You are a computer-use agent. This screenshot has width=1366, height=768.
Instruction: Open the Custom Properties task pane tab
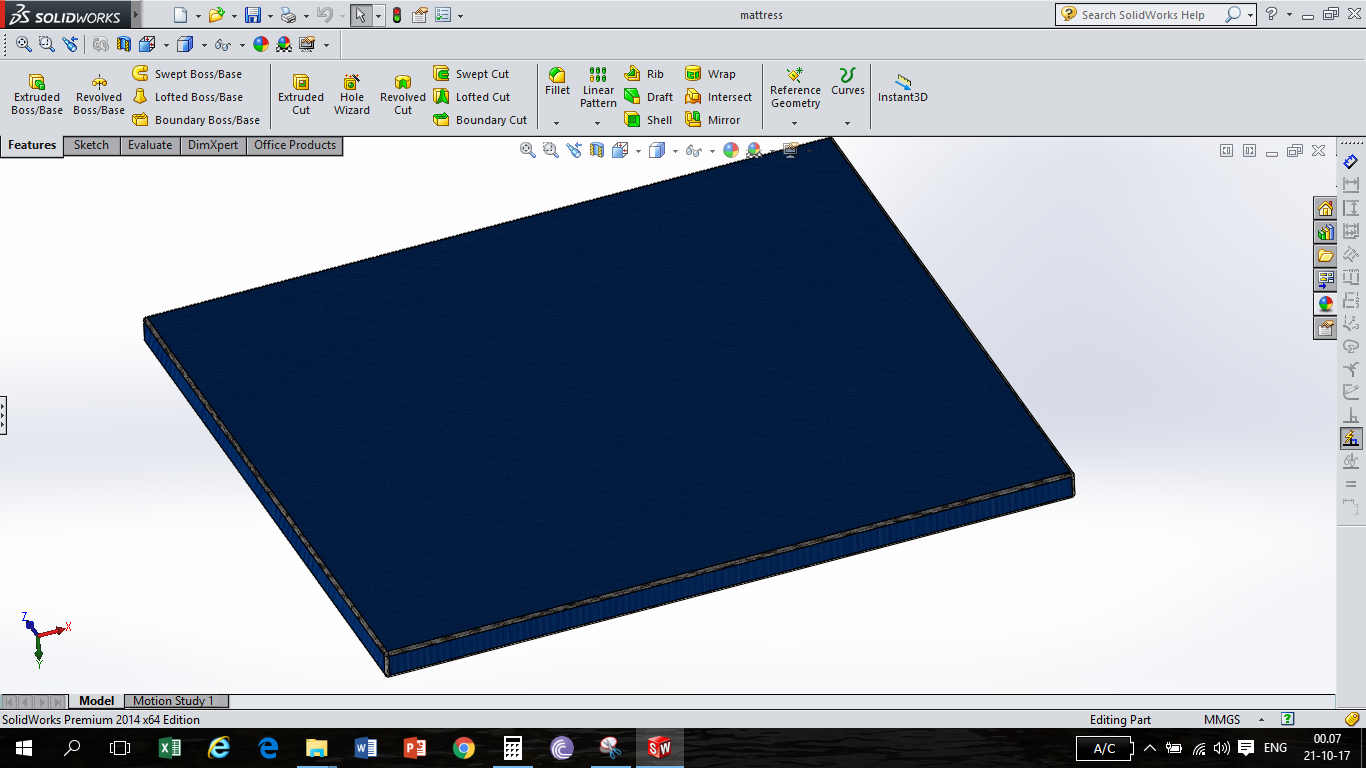(x=1325, y=328)
